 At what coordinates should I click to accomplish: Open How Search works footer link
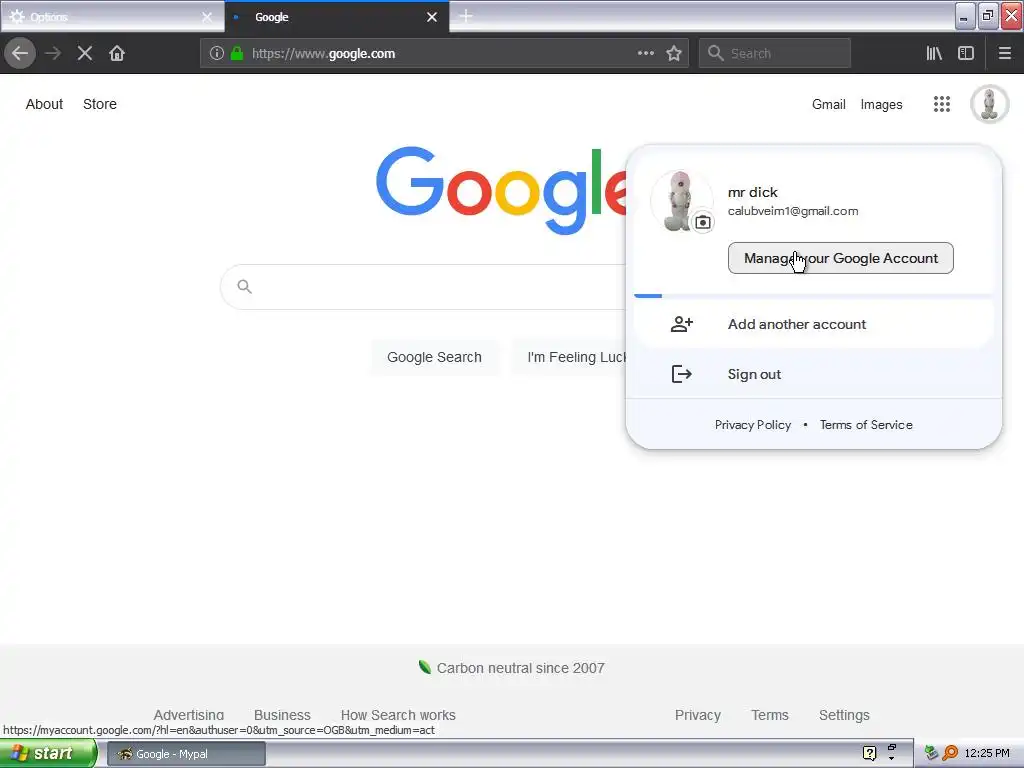[x=398, y=715]
